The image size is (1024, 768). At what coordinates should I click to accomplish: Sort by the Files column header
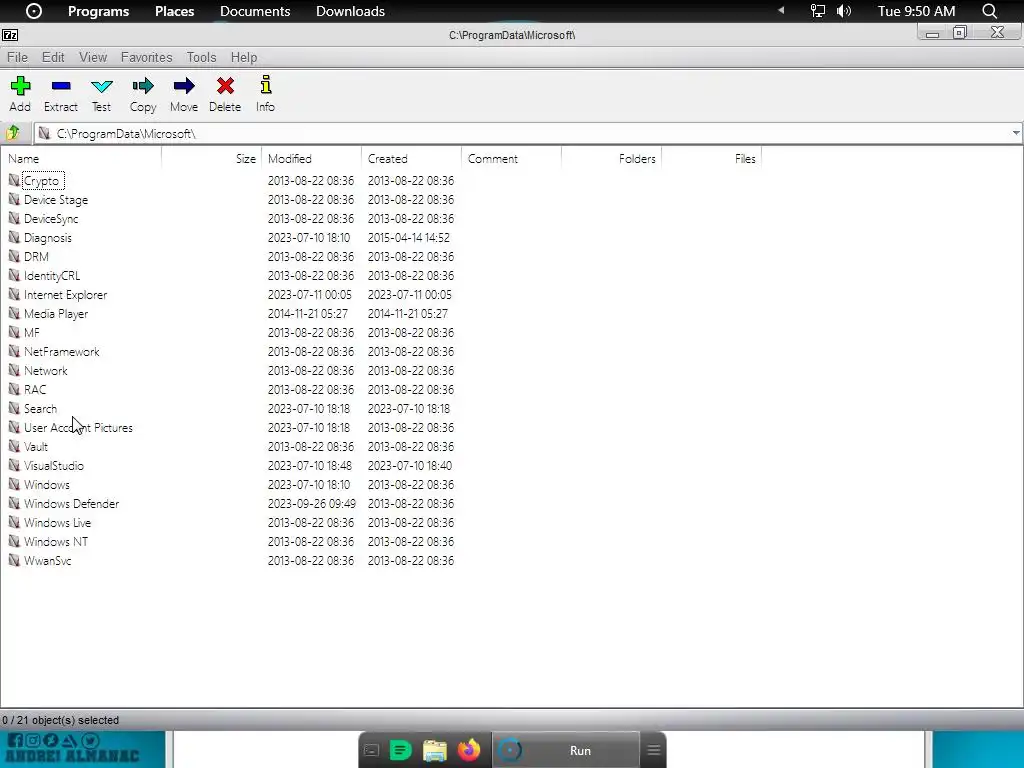pyautogui.click(x=711, y=159)
